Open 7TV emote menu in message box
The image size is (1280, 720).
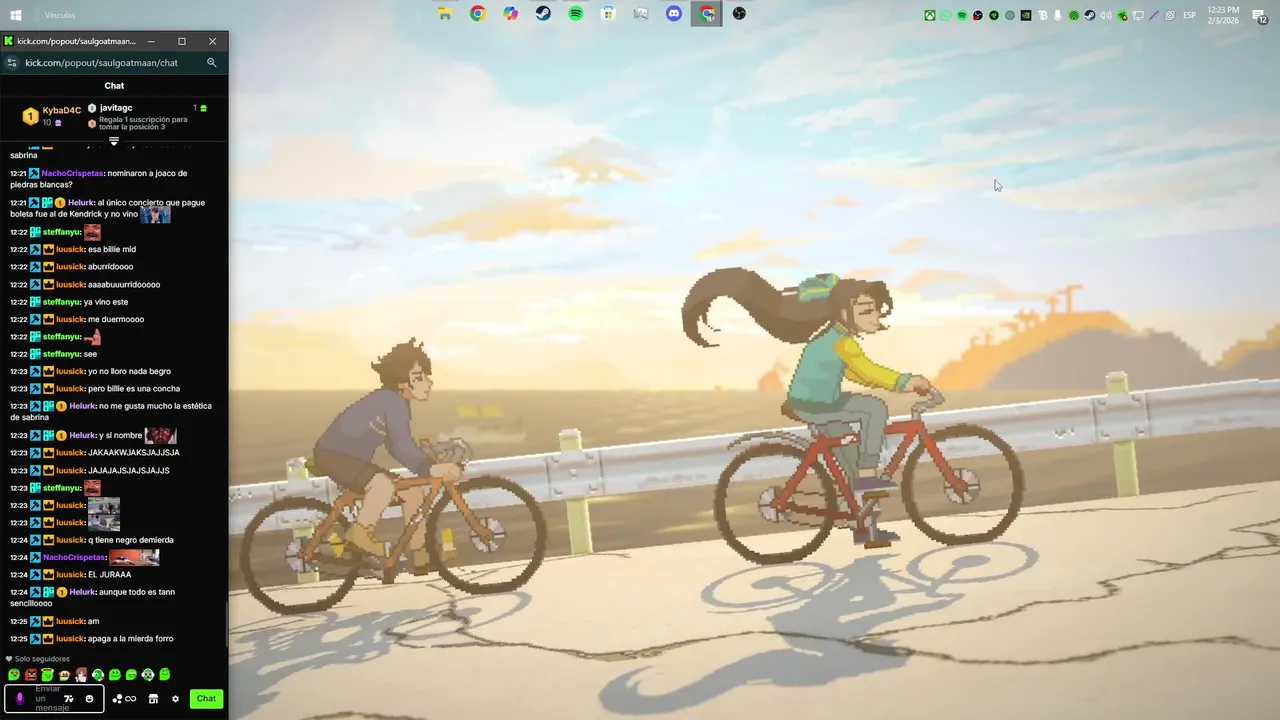69,699
